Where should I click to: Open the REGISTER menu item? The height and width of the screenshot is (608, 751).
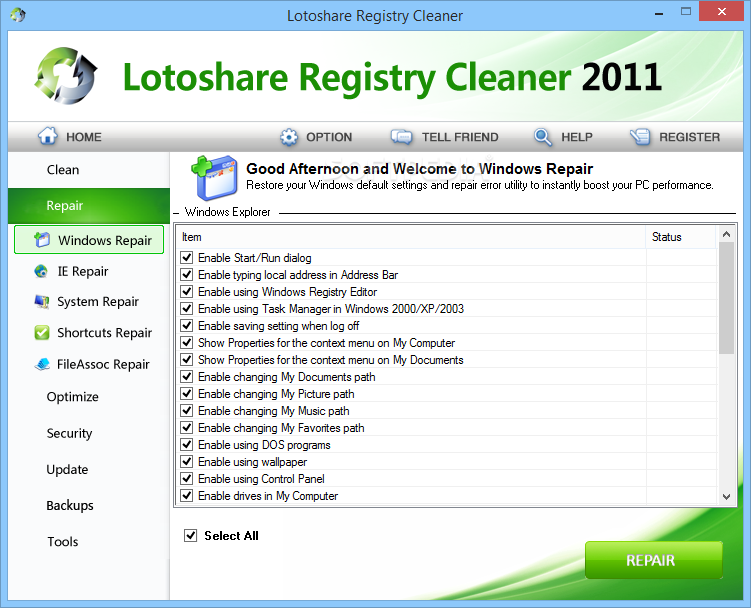pyautogui.click(x=675, y=137)
